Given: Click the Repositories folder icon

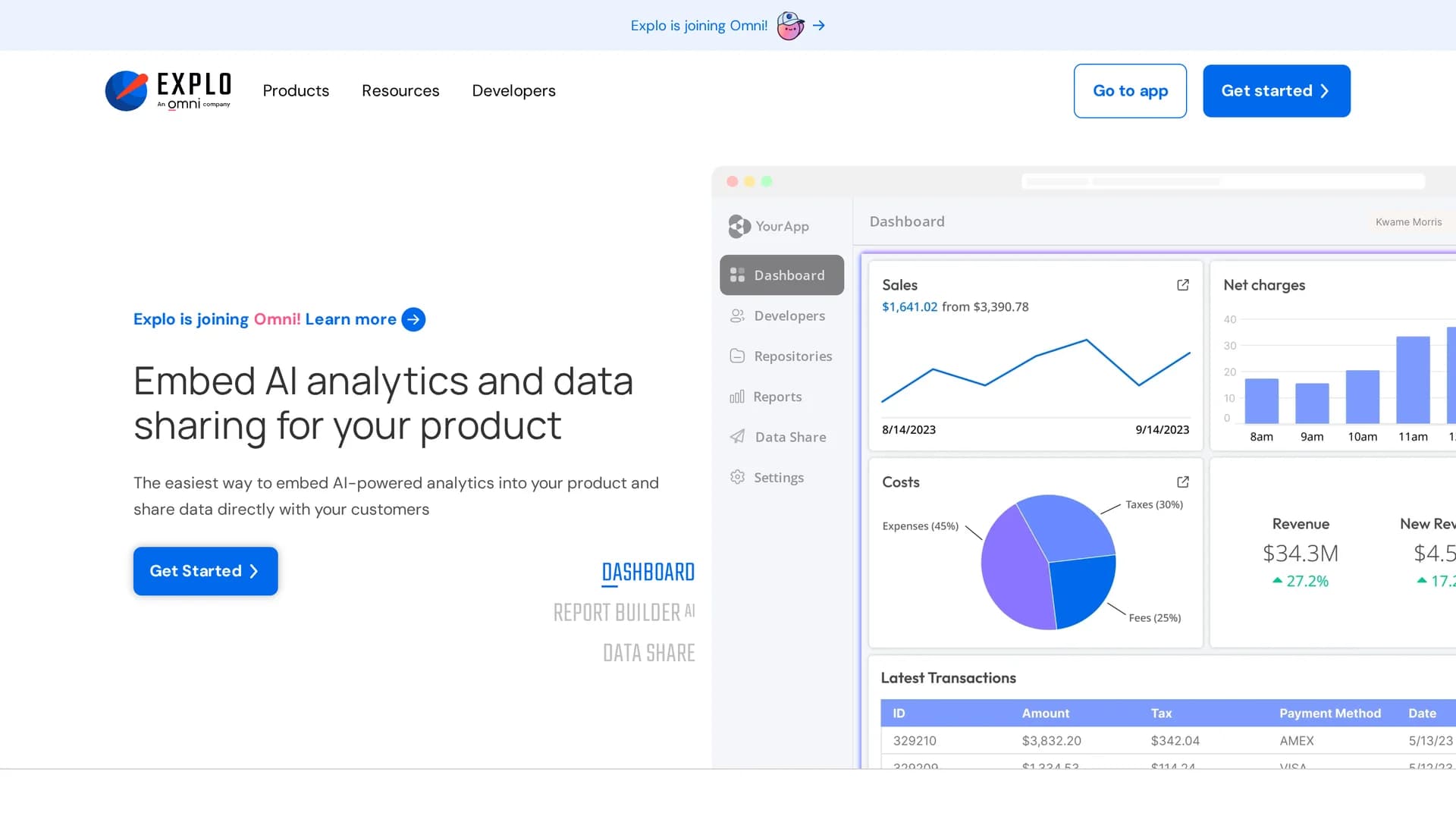Looking at the screenshot, I should point(737,356).
